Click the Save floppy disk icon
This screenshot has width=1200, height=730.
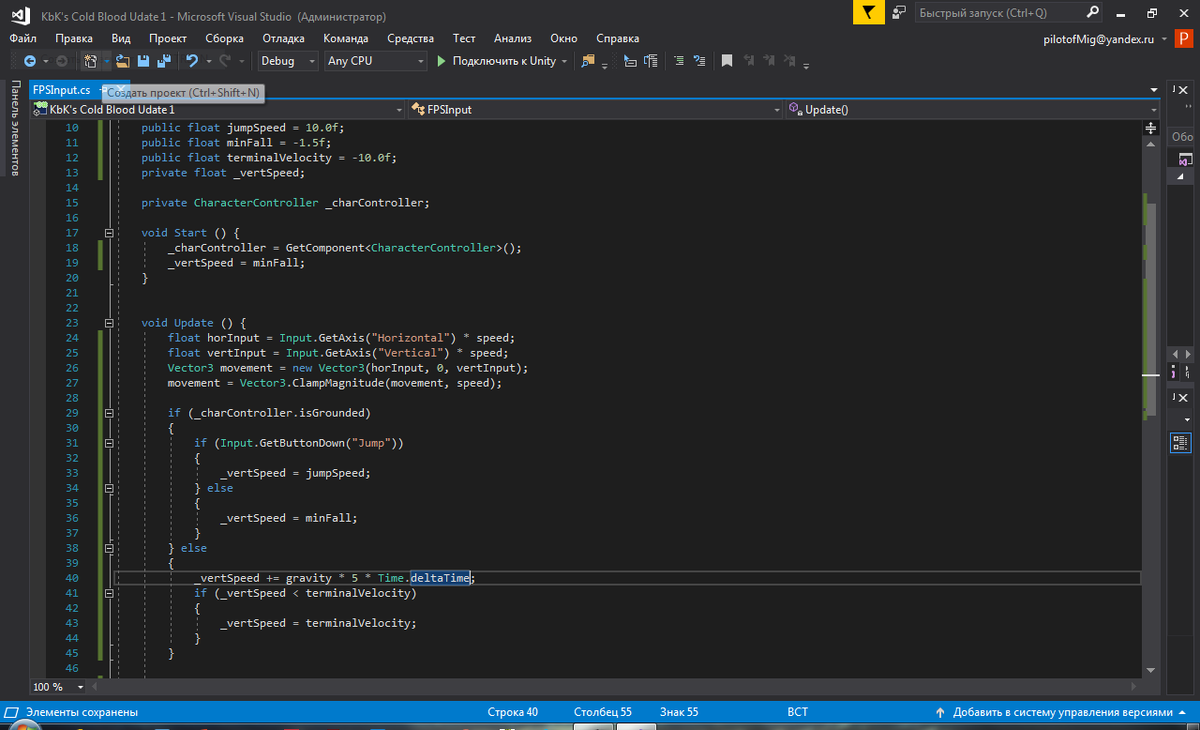pos(143,61)
